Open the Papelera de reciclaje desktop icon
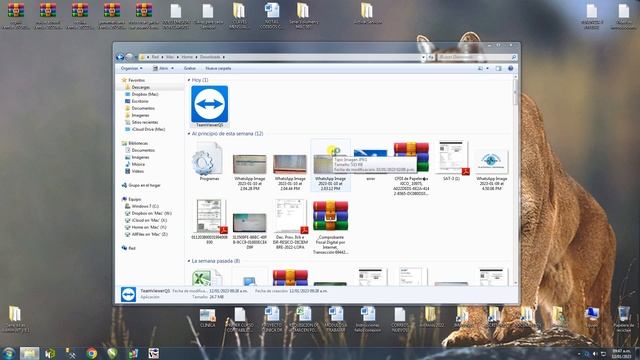The width and height of the screenshot is (640, 360). [x=623, y=319]
